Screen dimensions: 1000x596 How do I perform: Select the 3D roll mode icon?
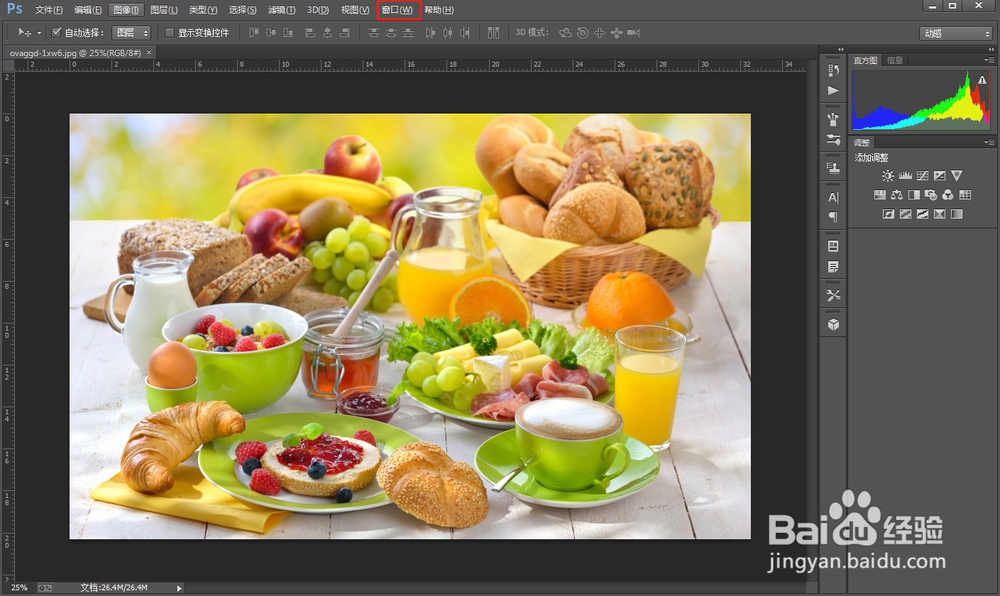pos(582,33)
